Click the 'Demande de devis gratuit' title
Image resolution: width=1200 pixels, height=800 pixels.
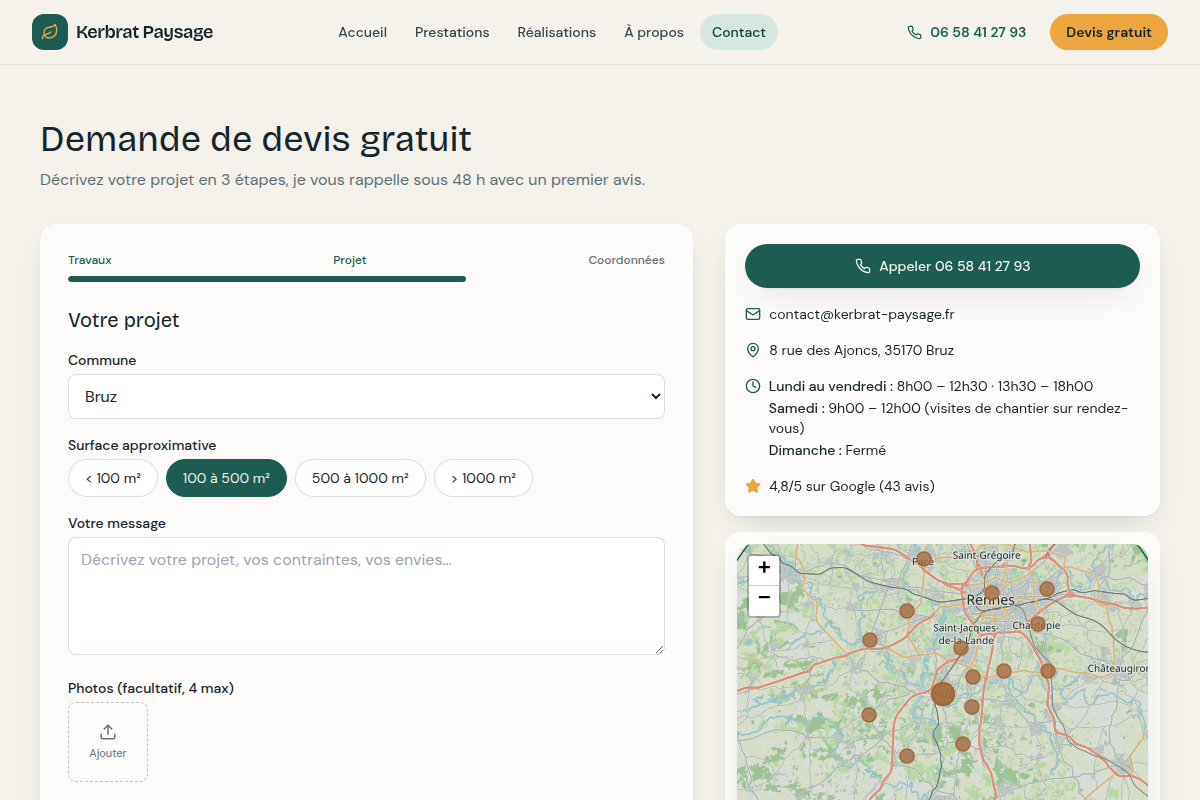[x=256, y=139]
